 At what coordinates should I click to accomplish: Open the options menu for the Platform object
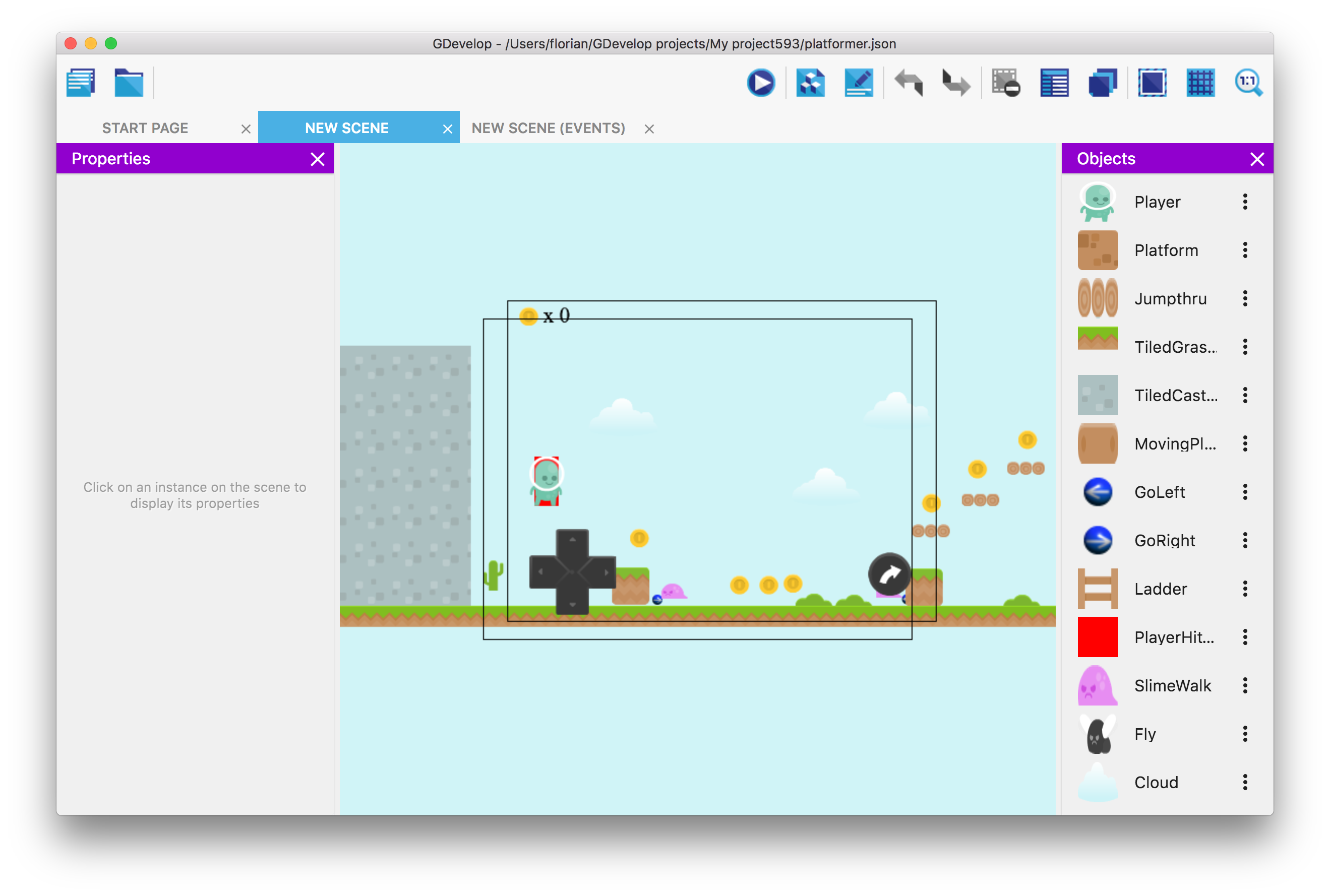point(1245,250)
